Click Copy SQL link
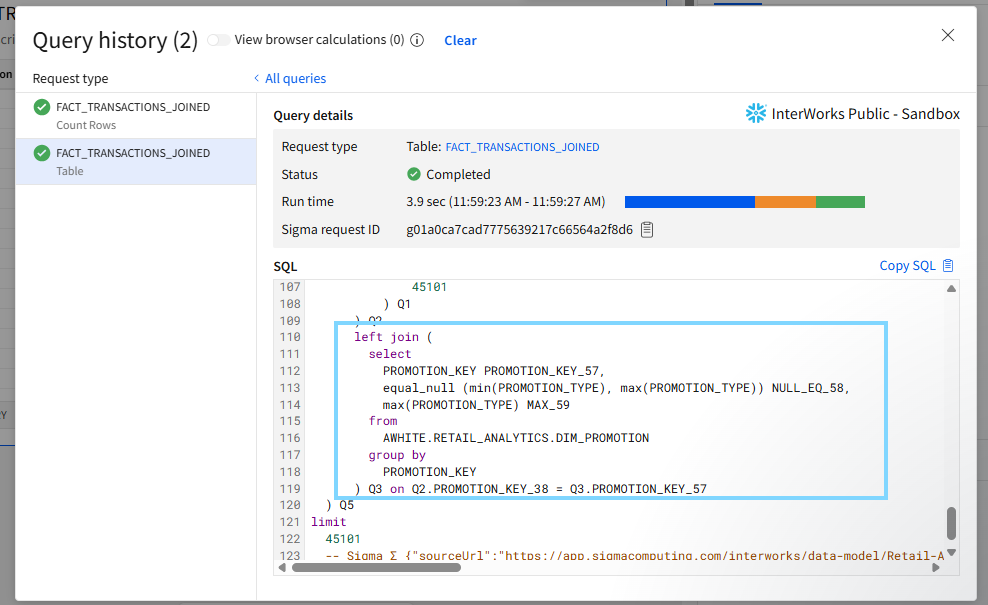This screenshot has height=605, width=988. (907, 265)
